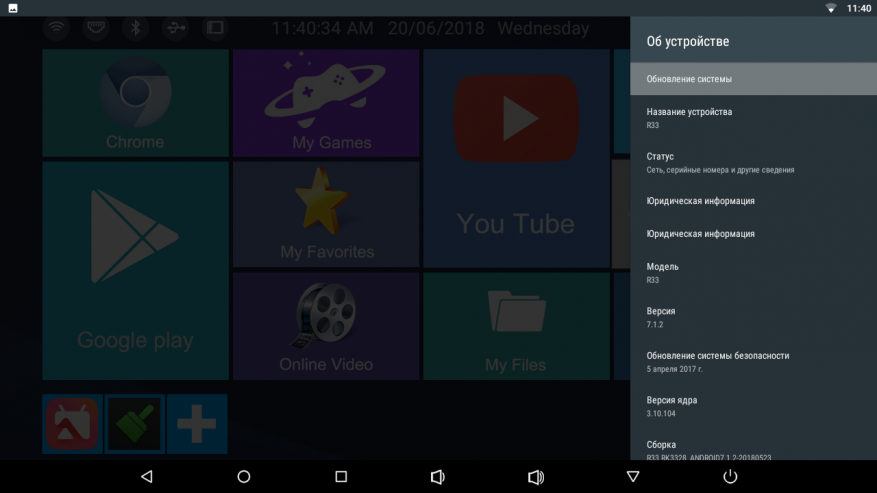Open the My Favorites tile

[x=326, y=214]
